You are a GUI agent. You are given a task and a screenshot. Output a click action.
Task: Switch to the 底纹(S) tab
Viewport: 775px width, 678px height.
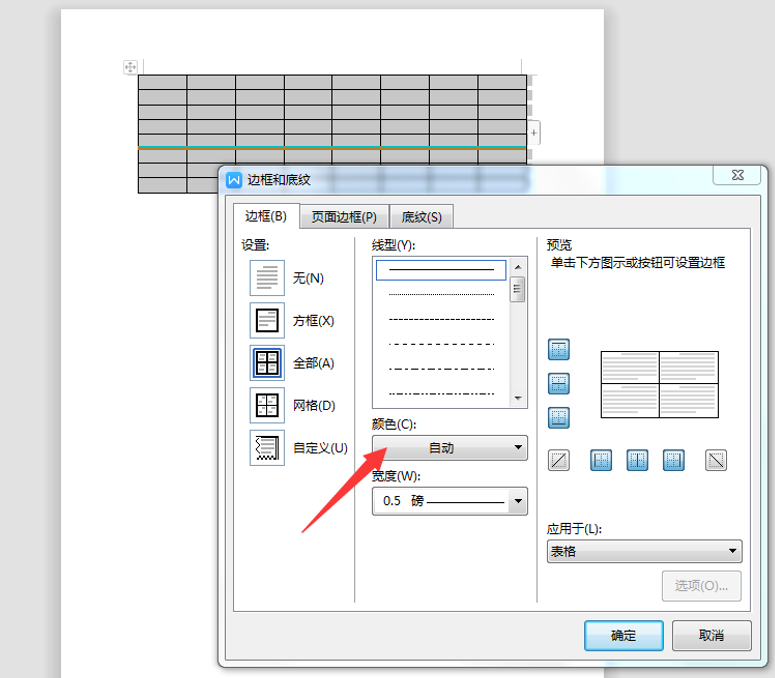click(422, 217)
